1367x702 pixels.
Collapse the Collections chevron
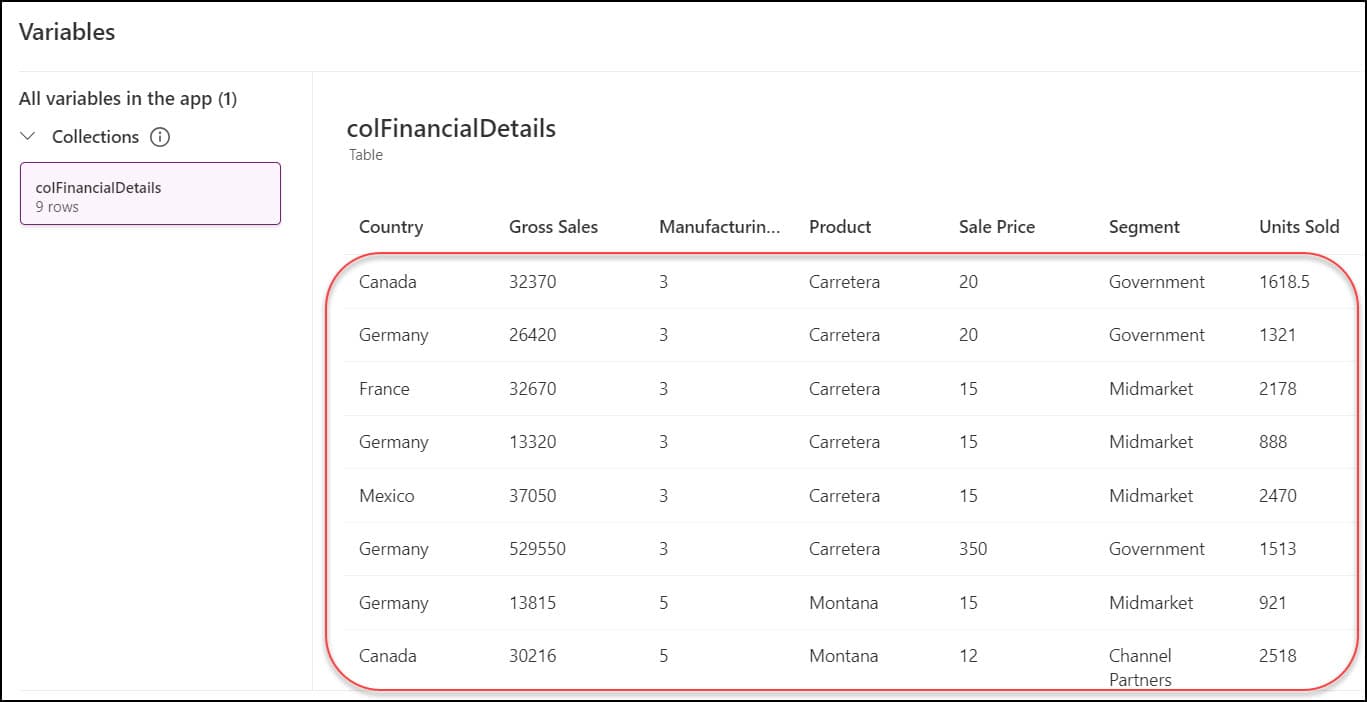click(x=28, y=136)
